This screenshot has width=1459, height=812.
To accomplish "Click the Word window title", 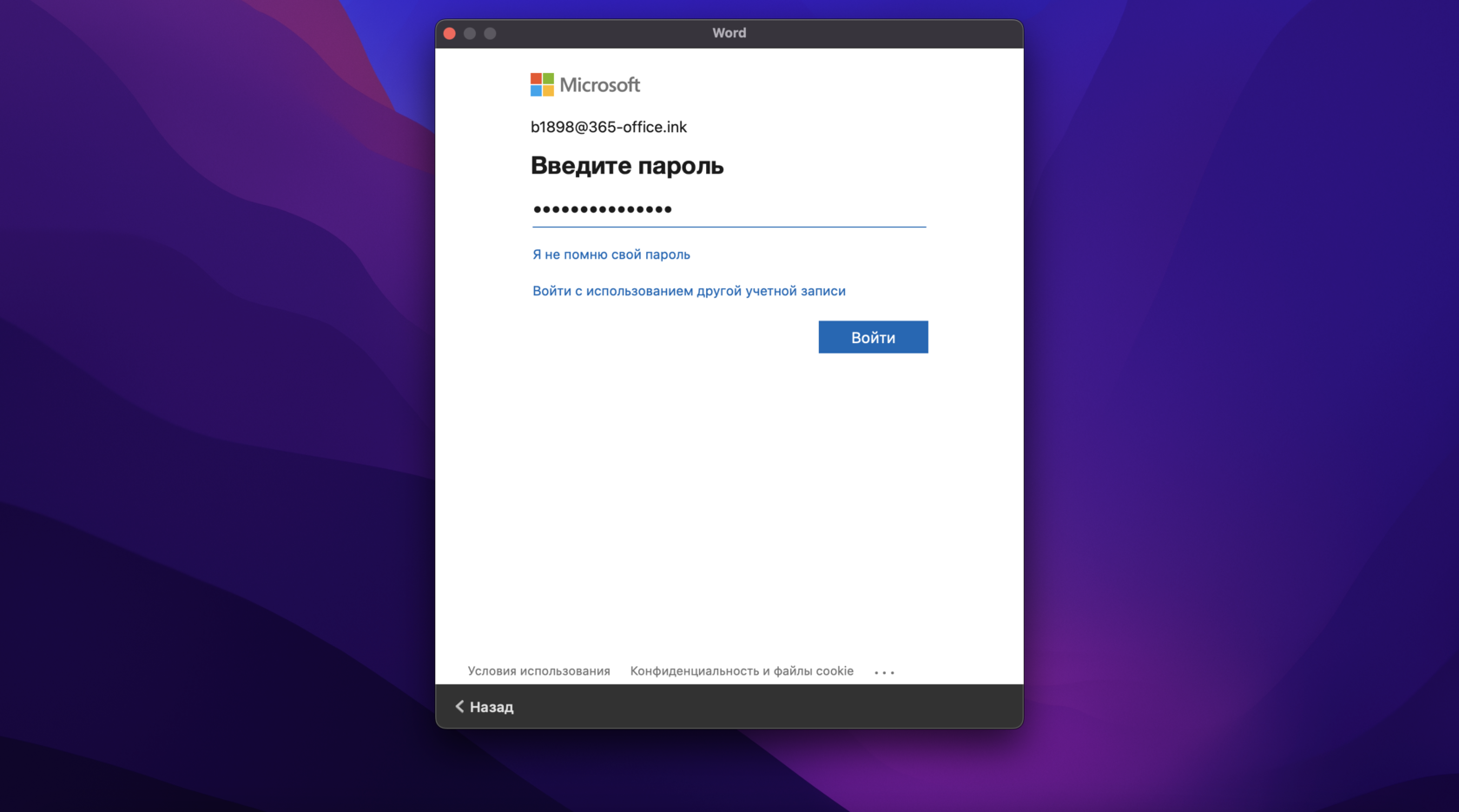I will [x=729, y=33].
